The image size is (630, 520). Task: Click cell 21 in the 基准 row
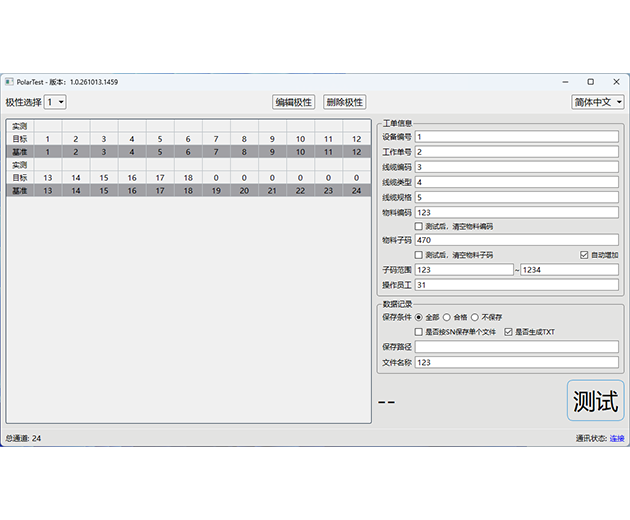[x=272, y=190]
